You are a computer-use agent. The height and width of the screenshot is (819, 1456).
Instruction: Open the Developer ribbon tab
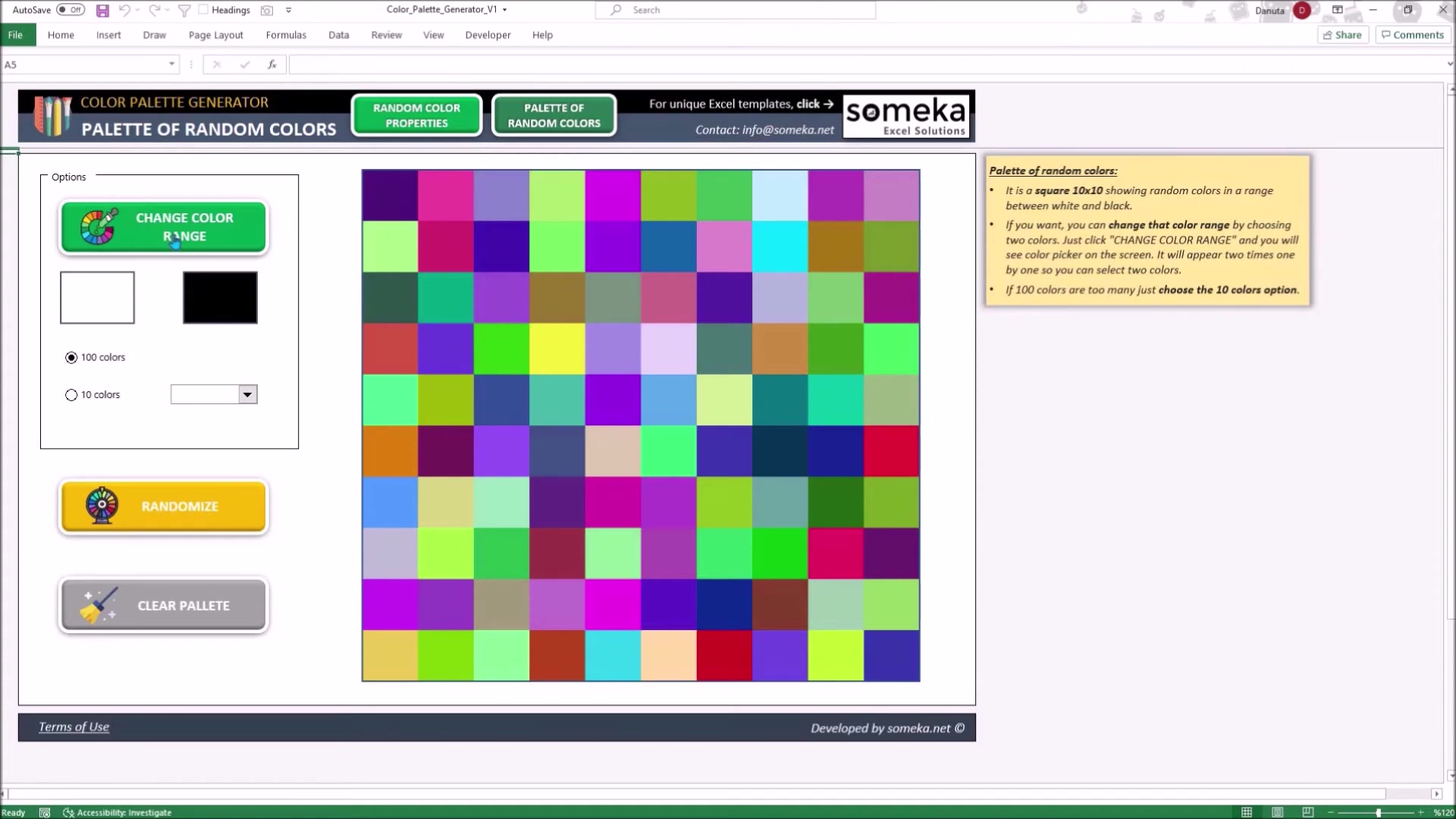point(488,35)
